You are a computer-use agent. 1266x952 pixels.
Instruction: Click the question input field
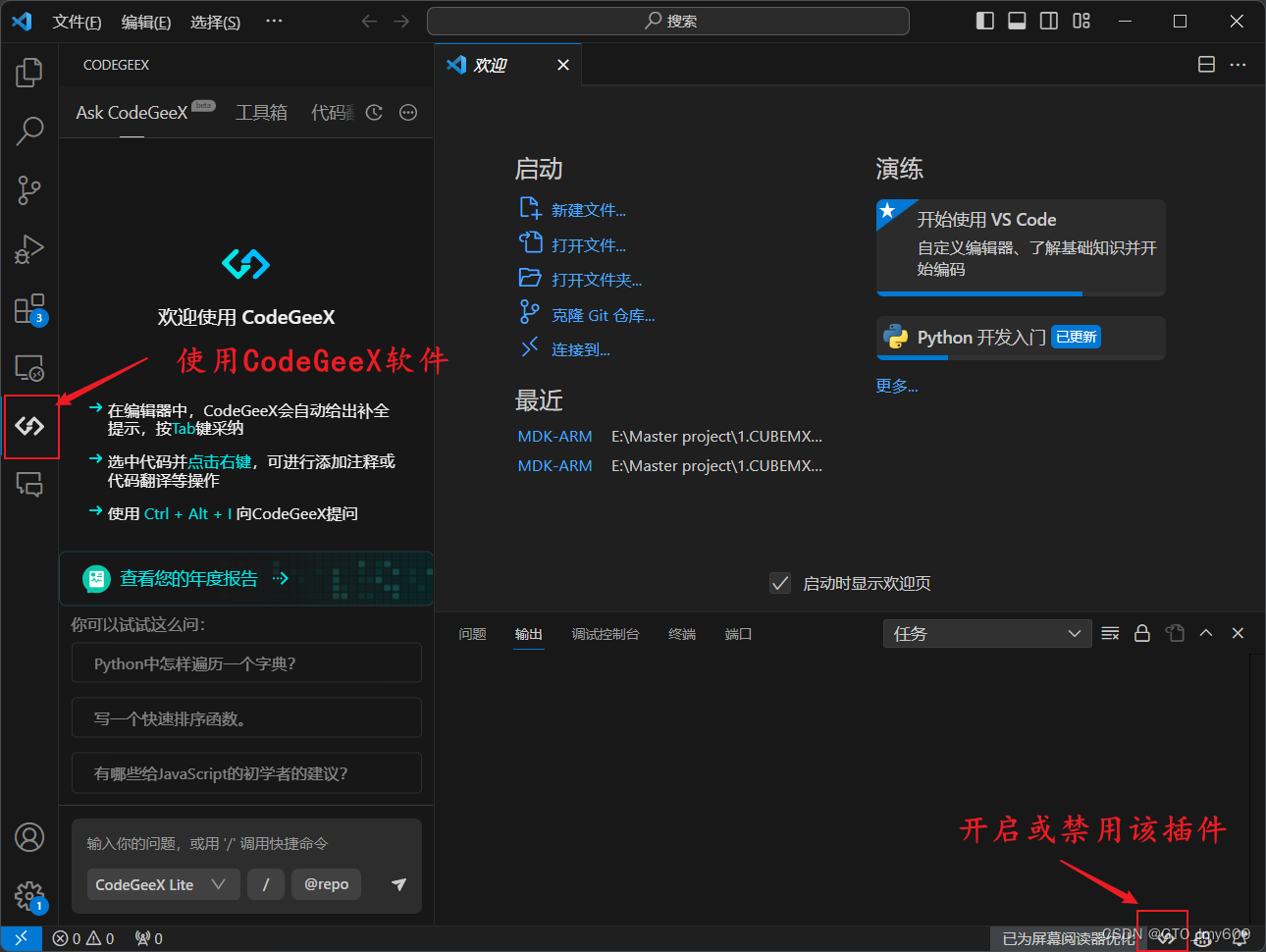tap(246, 843)
